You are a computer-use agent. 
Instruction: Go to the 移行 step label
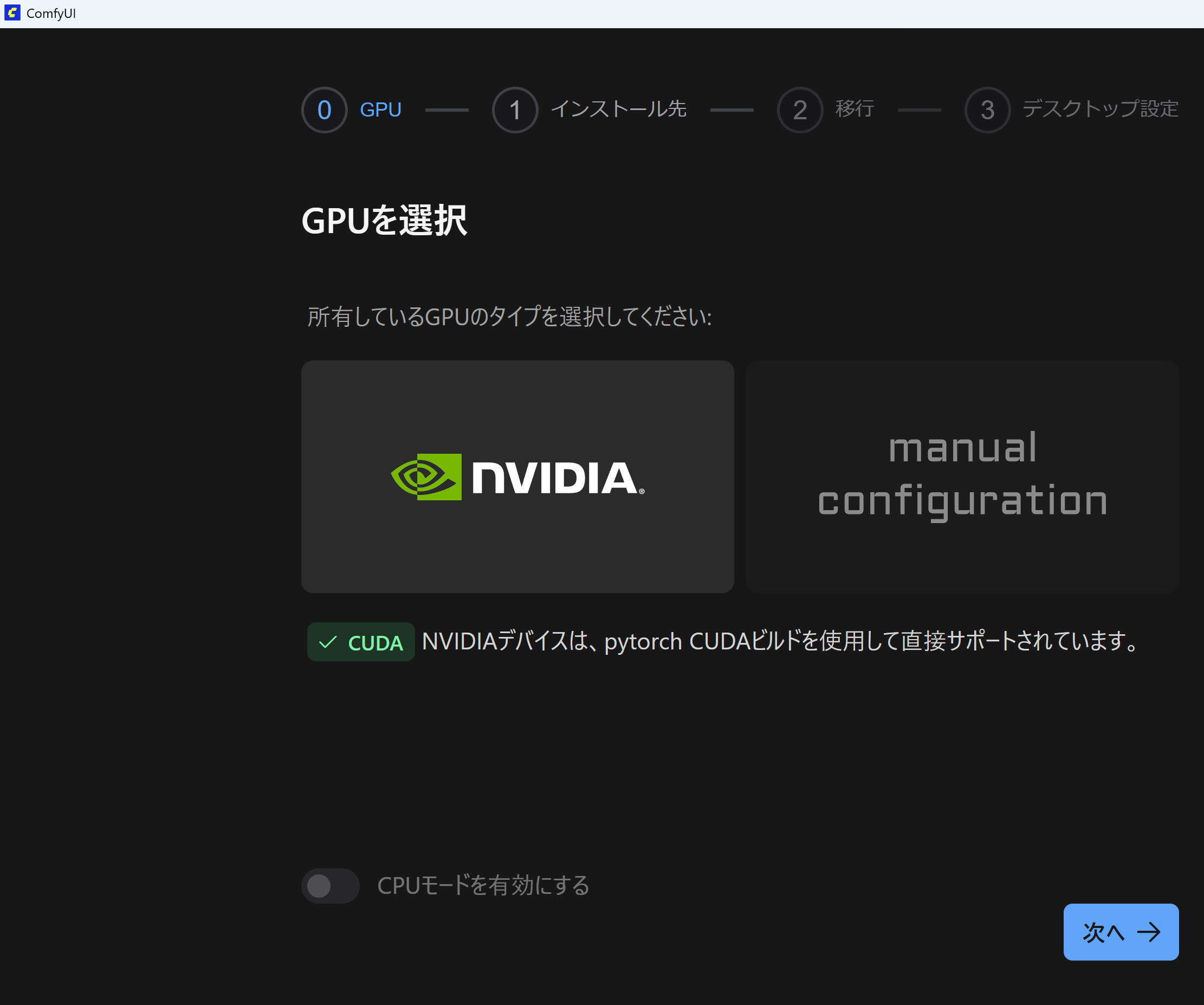[x=854, y=109]
